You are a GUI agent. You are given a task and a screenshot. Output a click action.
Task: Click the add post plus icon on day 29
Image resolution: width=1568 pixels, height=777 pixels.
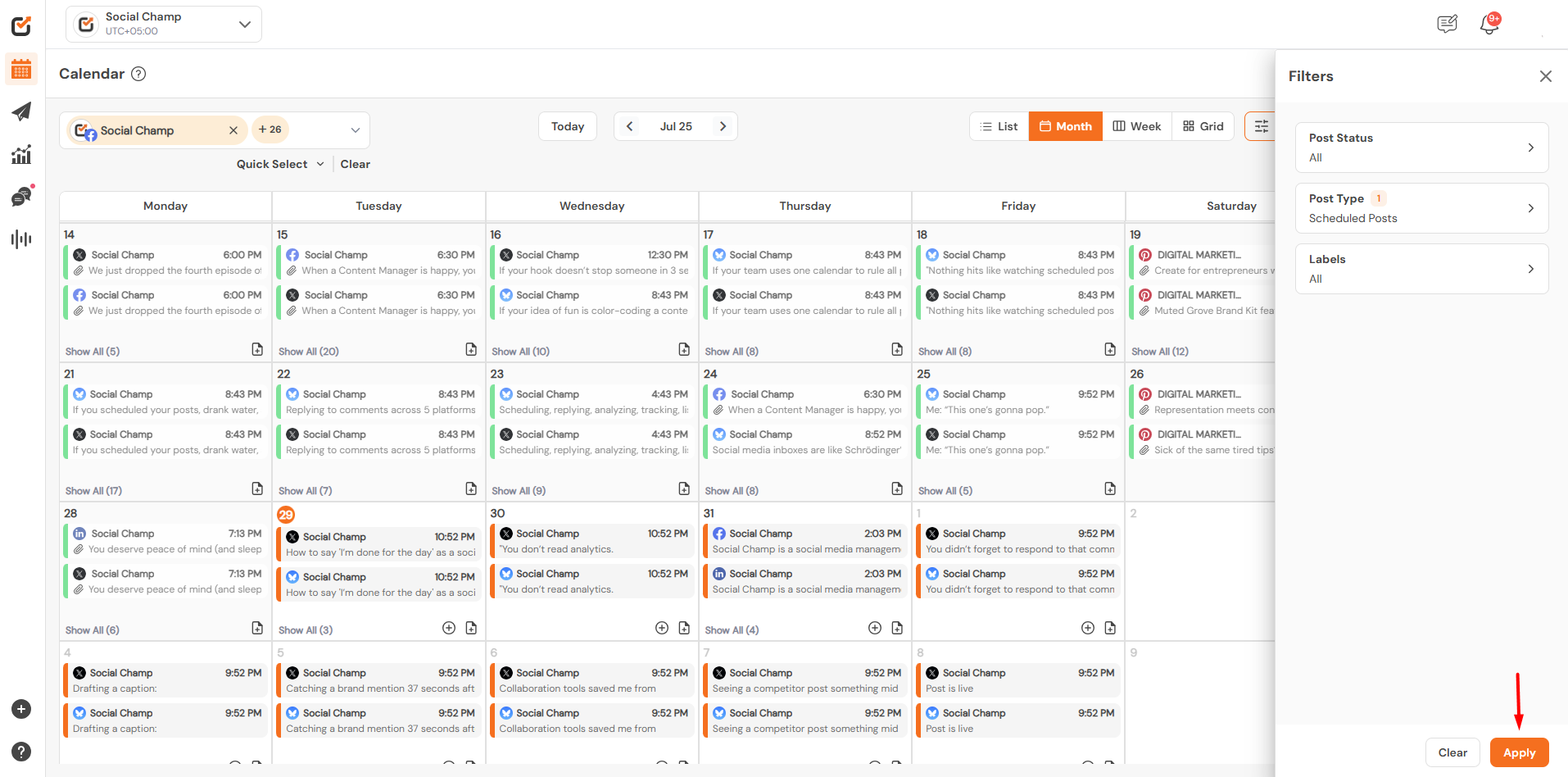coord(449,628)
